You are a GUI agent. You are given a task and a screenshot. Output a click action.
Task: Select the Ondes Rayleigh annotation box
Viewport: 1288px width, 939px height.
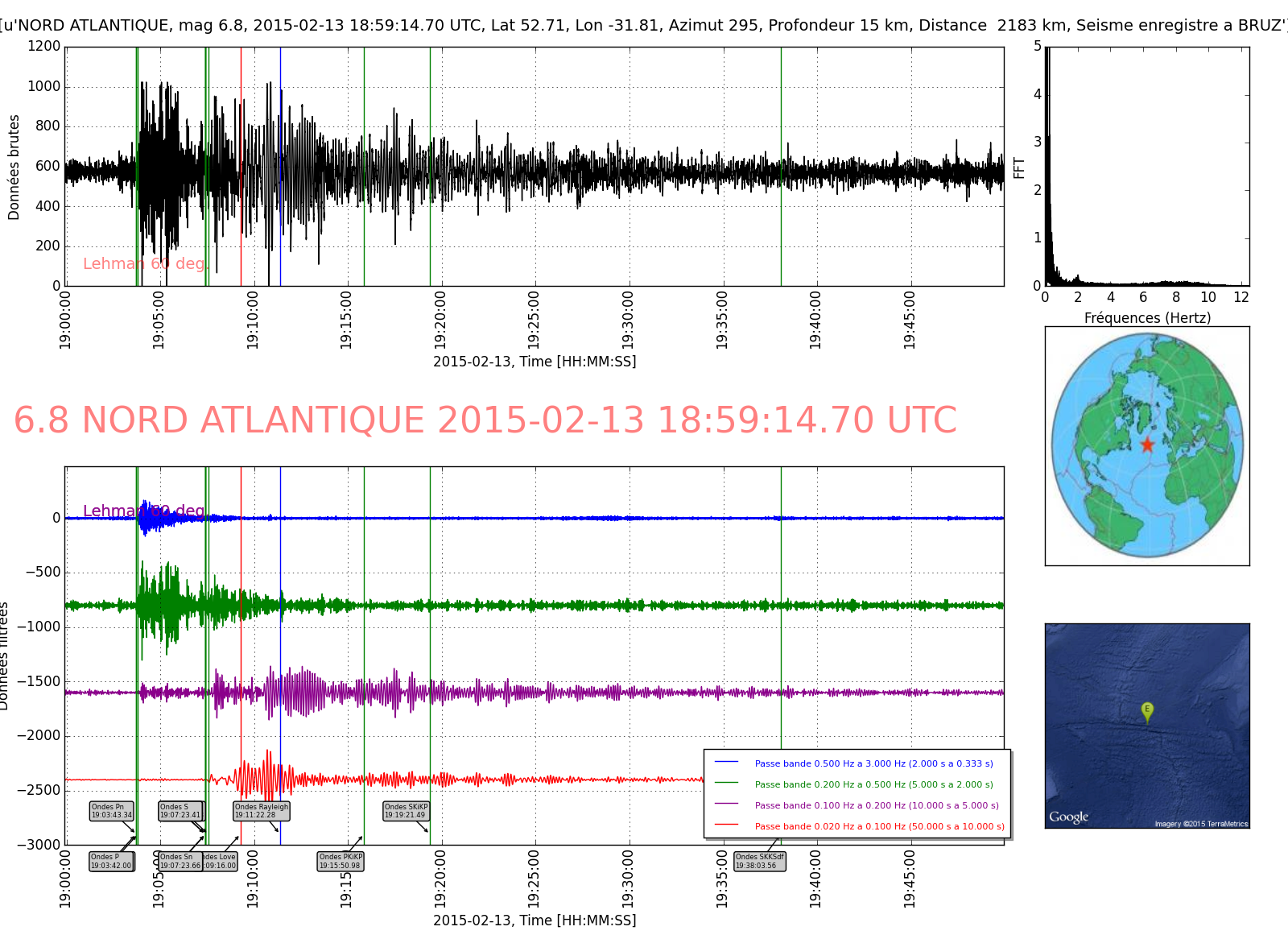point(261,811)
